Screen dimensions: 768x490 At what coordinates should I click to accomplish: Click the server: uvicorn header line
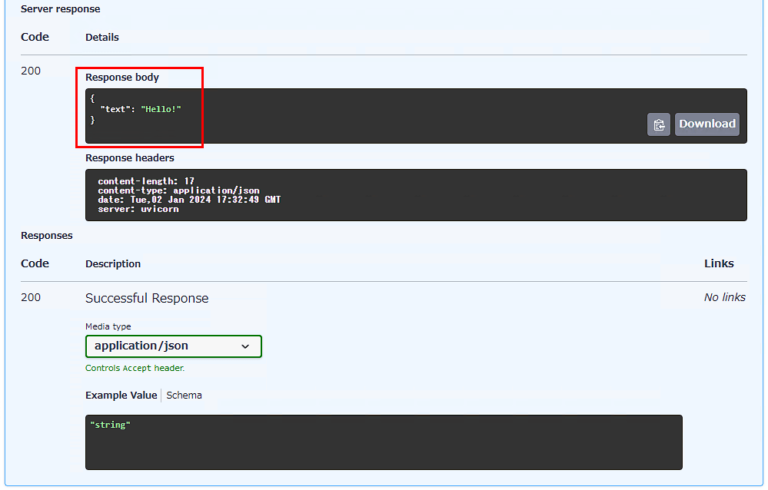[138, 209]
